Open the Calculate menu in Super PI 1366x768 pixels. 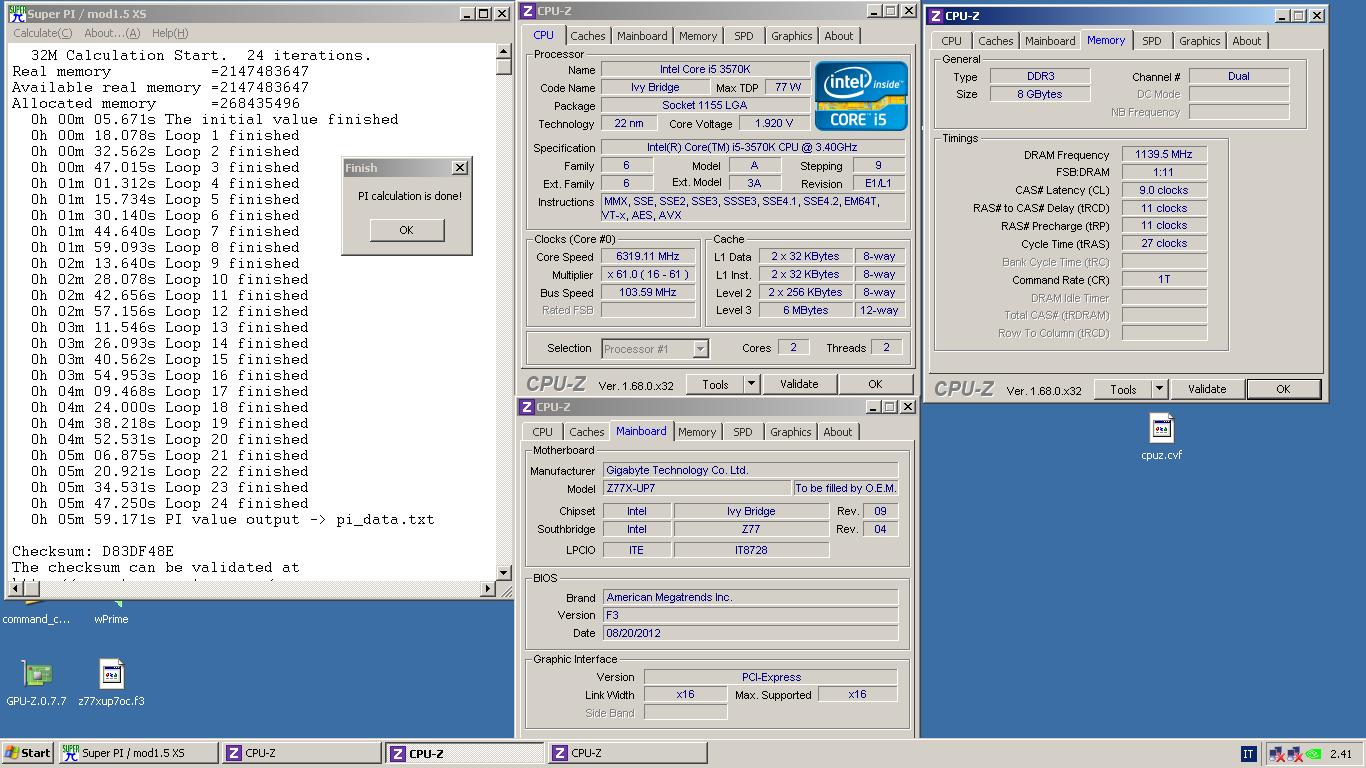coord(42,33)
